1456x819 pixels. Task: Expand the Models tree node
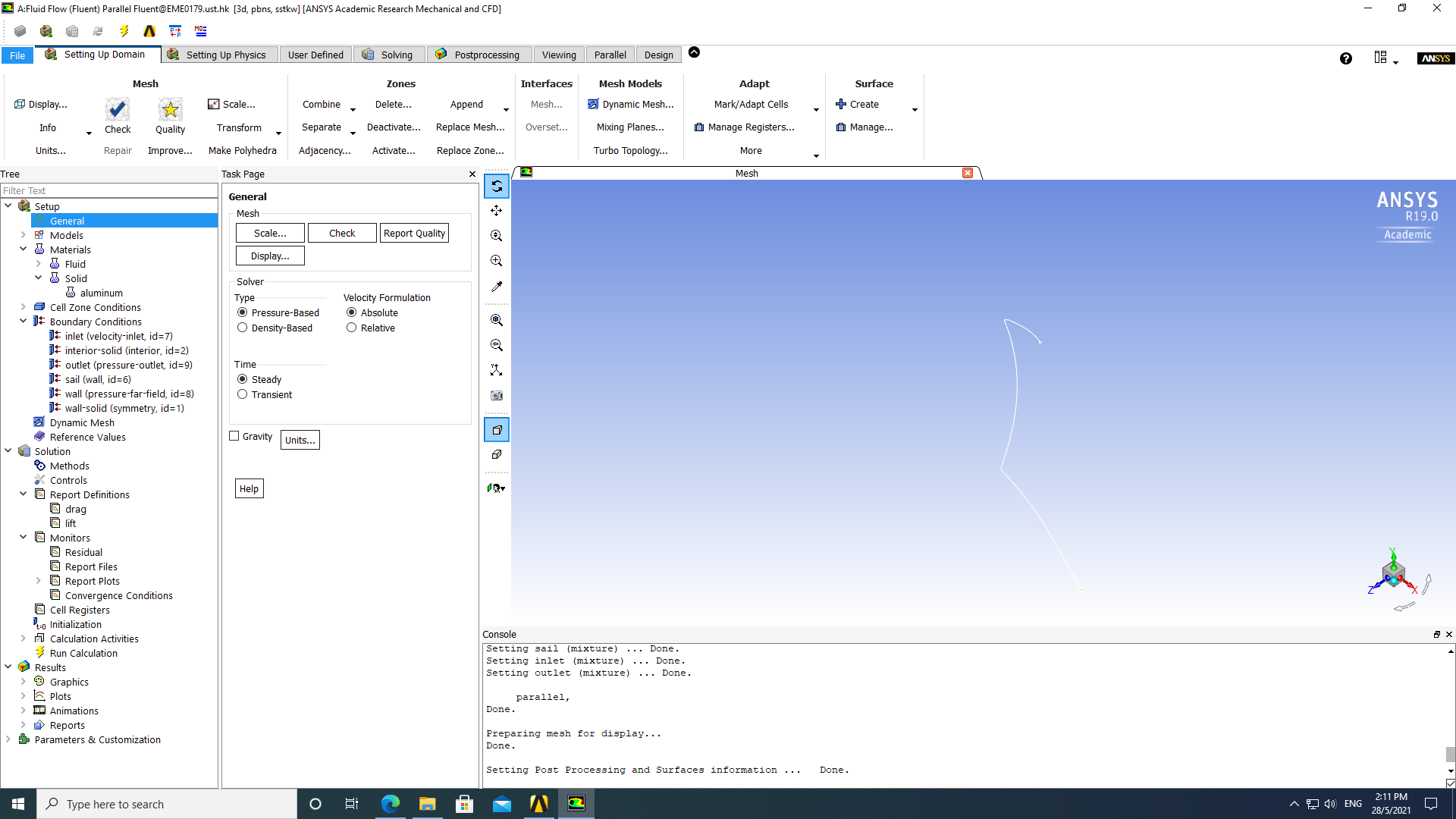[x=23, y=235]
